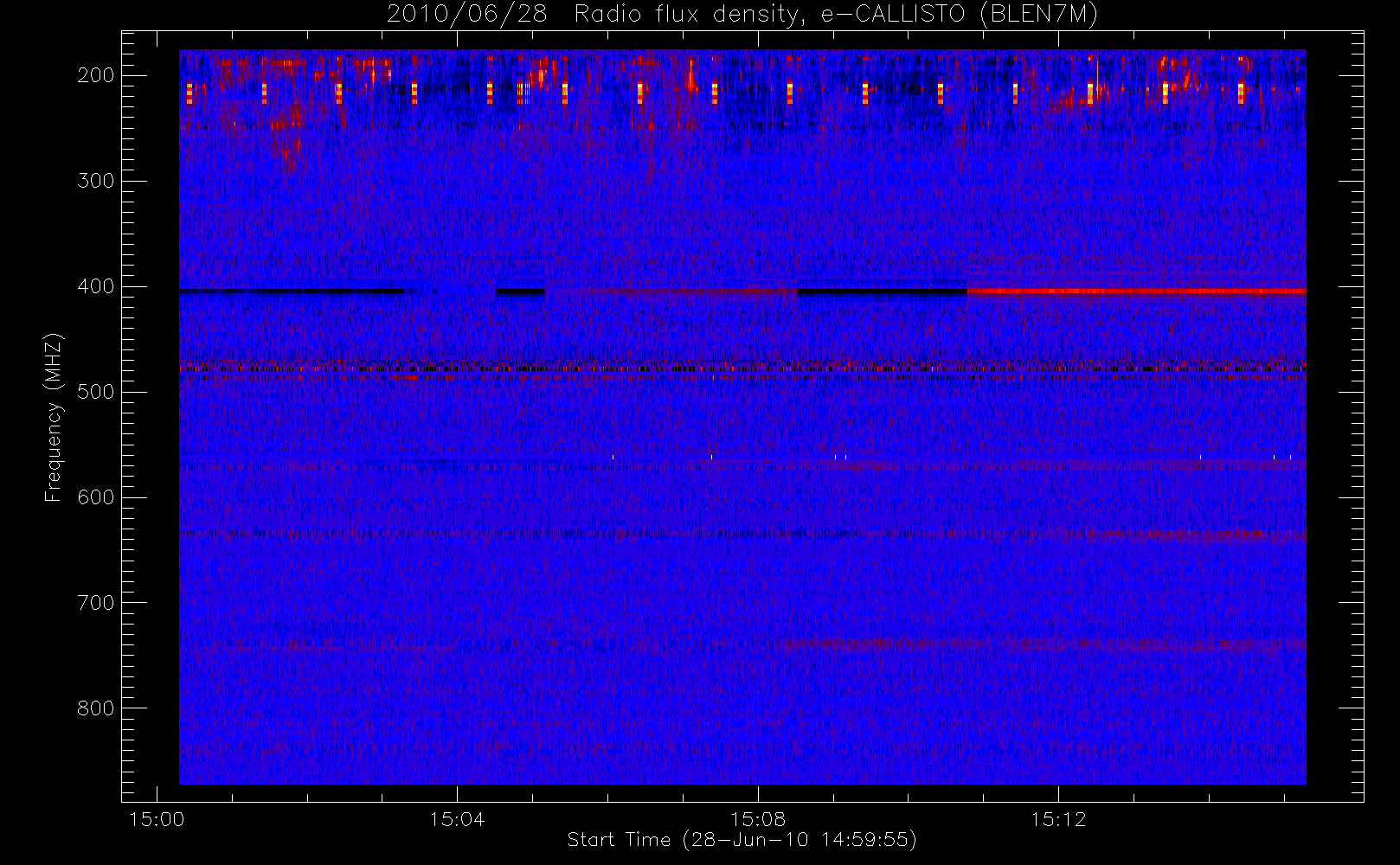The width and height of the screenshot is (1400, 865).
Task: Select the 800 frequency tick label
Action: tap(96, 708)
